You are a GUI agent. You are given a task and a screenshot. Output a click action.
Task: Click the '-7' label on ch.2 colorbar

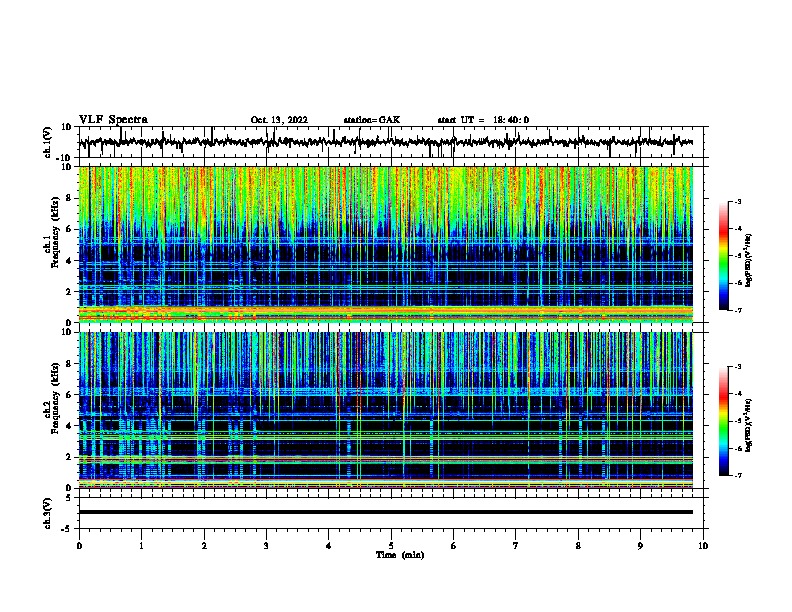pos(738,476)
